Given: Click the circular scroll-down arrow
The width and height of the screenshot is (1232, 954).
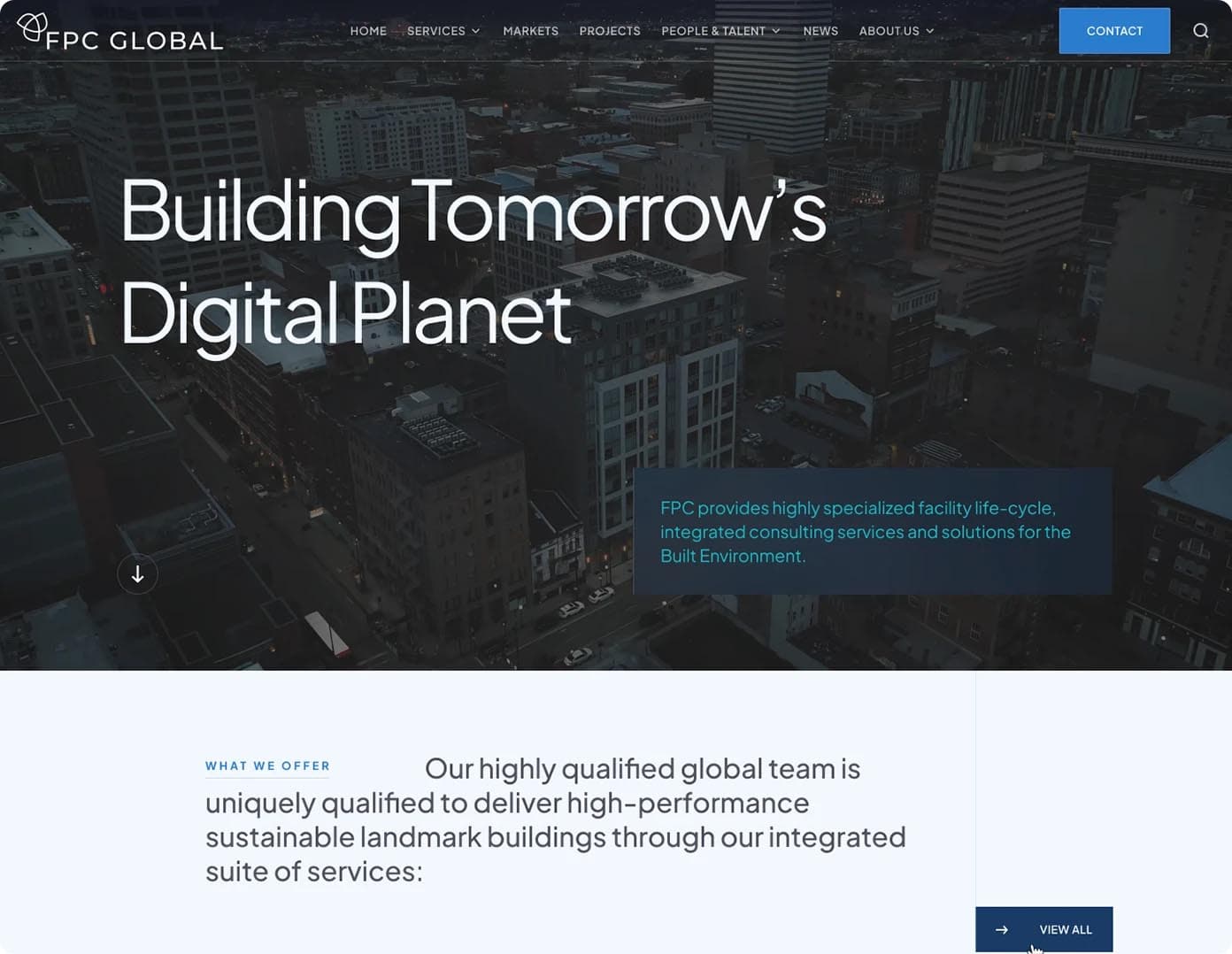Looking at the screenshot, I should point(137,573).
